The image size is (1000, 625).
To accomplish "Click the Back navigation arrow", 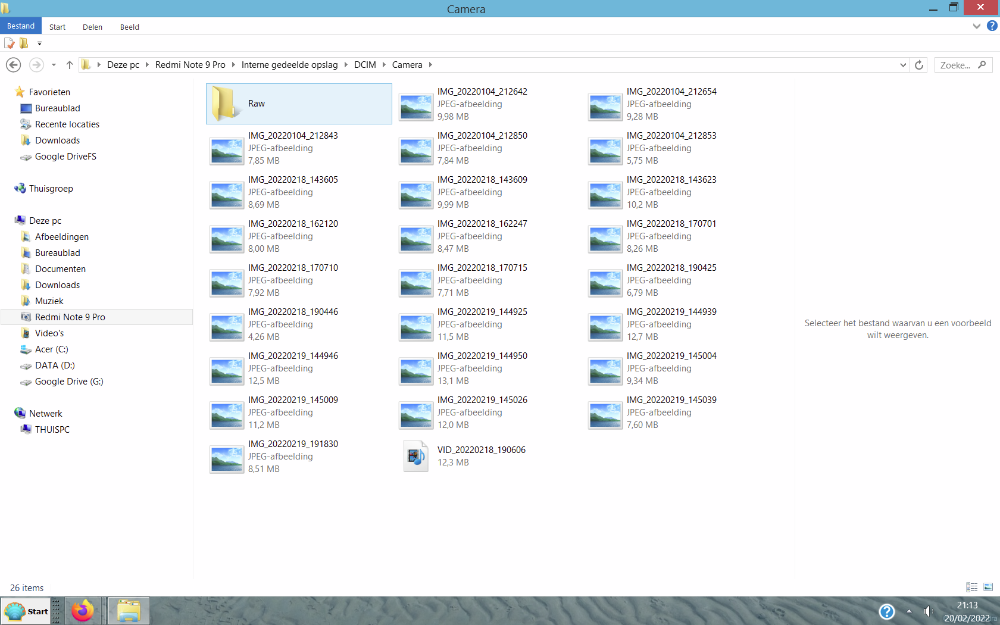I will (x=13, y=64).
